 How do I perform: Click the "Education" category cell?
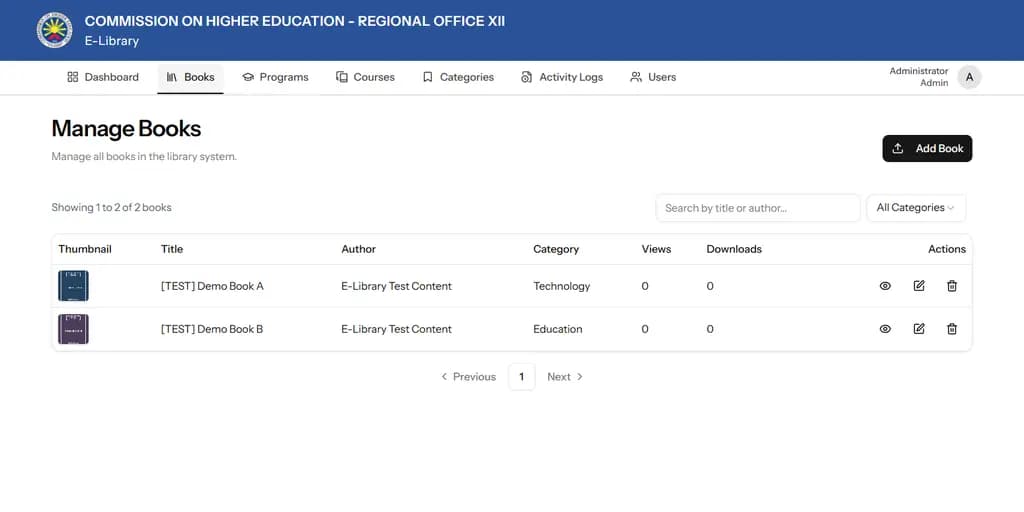[x=558, y=329]
